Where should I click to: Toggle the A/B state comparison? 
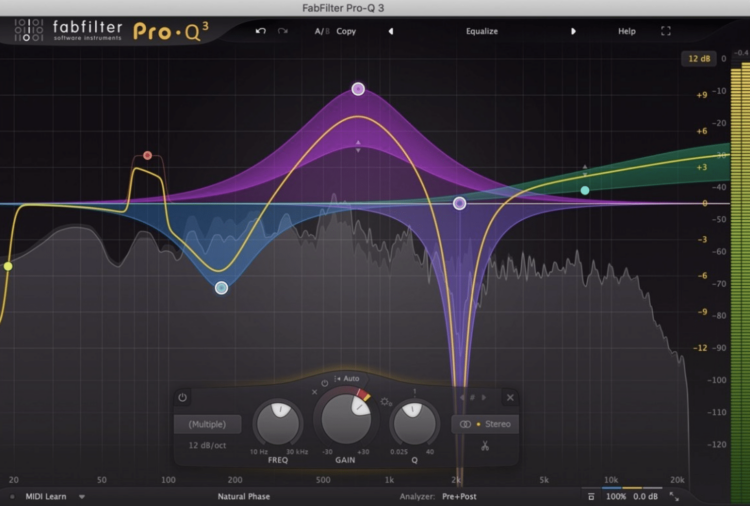coord(322,31)
